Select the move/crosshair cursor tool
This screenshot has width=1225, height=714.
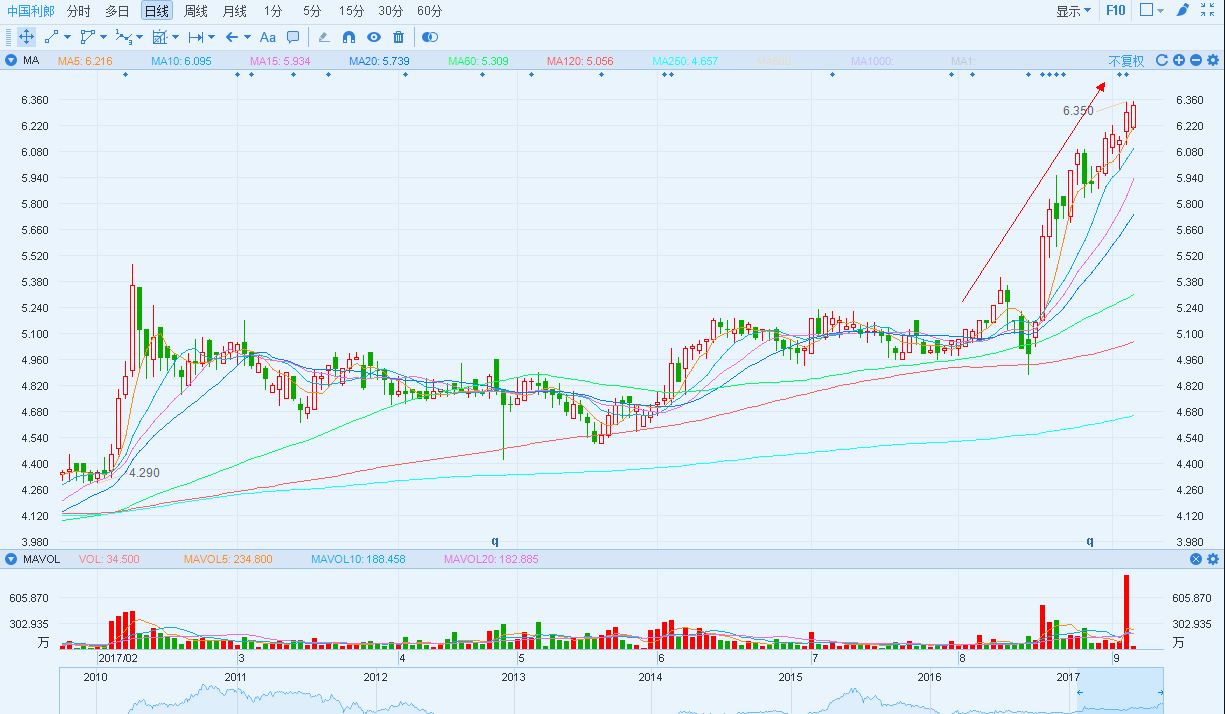pyautogui.click(x=26, y=37)
